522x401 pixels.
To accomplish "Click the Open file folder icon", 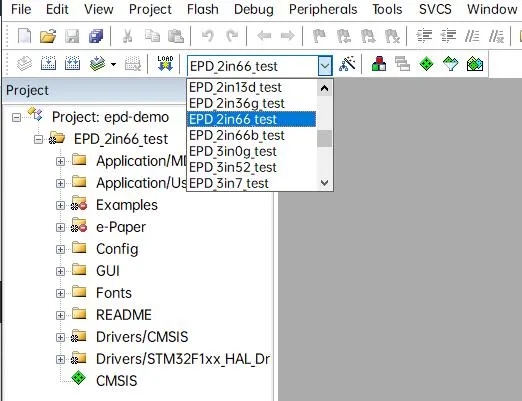I will [x=48, y=36].
